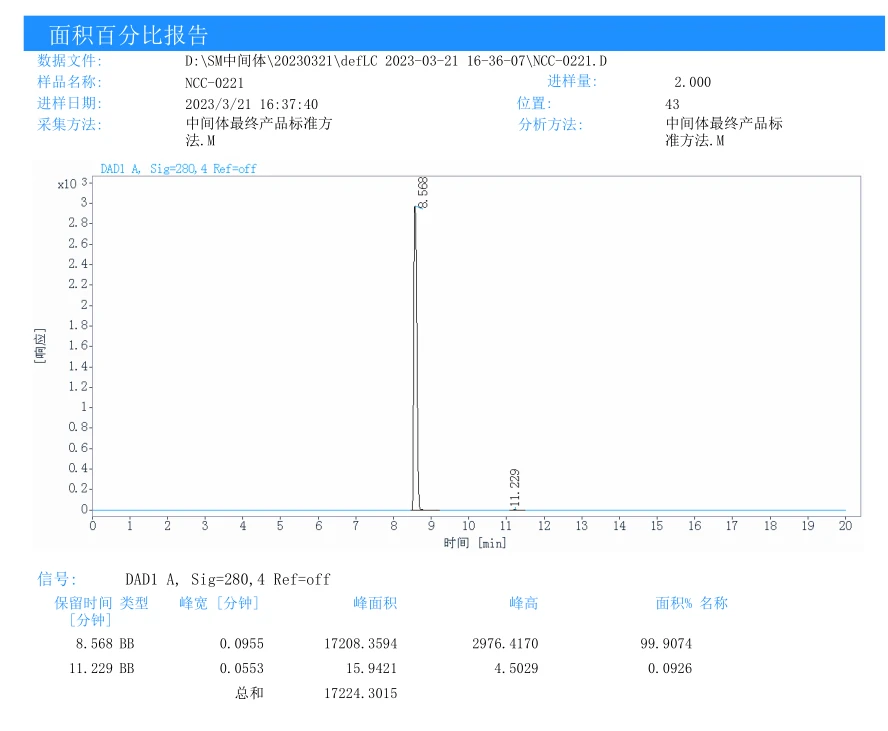Image resolution: width=888 pixels, height=731 pixels.
Task: Click the 响应 y-axis label
Action: (x=40, y=345)
